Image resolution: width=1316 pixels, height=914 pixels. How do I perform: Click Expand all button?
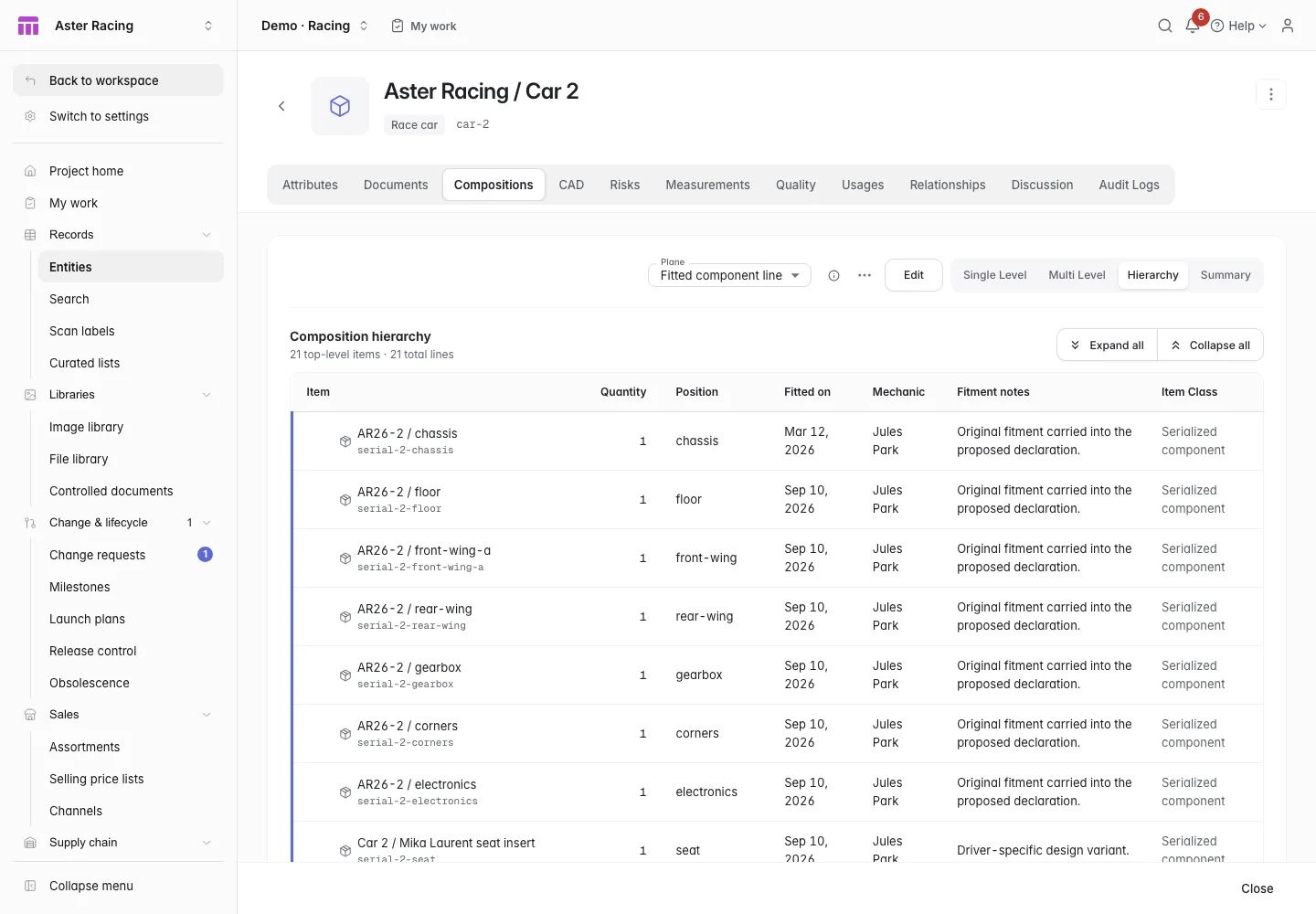[x=1107, y=345]
